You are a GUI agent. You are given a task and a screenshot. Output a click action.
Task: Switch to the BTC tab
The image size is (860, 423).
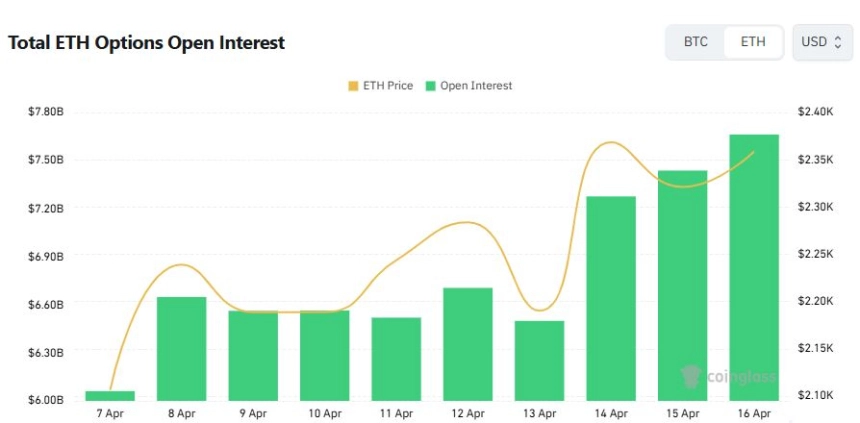pyautogui.click(x=695, y=42)
